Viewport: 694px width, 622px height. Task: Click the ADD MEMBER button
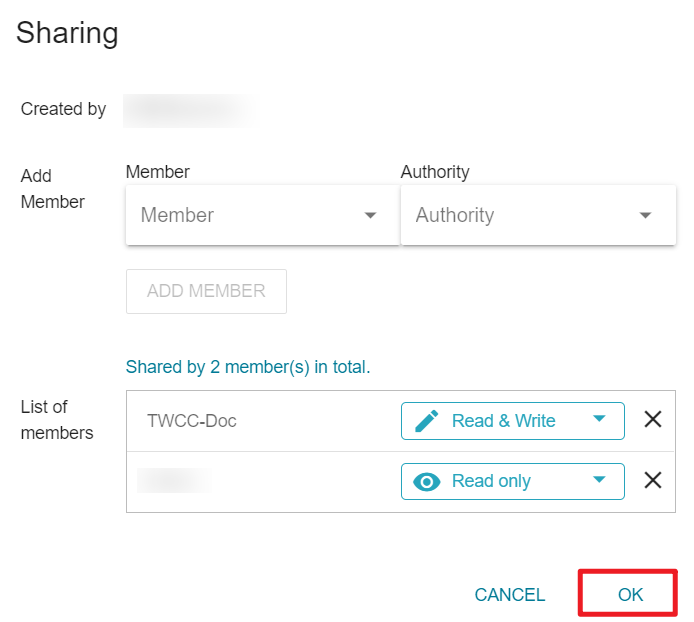pos(206,291)
